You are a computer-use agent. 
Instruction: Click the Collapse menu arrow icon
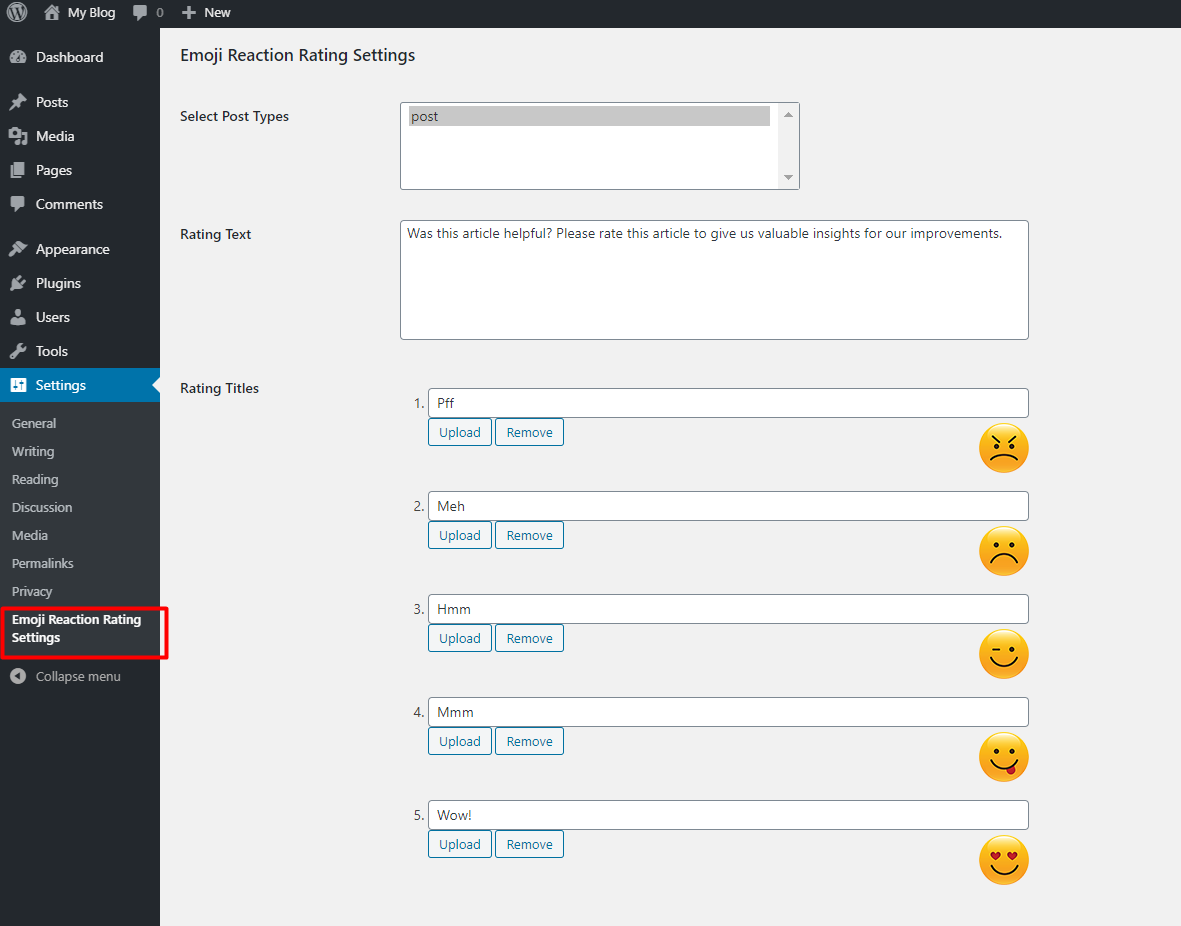18,677
